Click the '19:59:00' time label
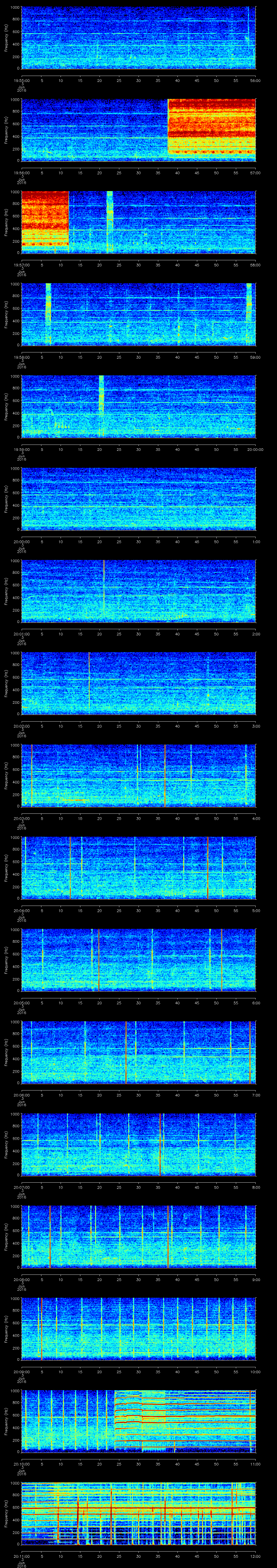 22,449
